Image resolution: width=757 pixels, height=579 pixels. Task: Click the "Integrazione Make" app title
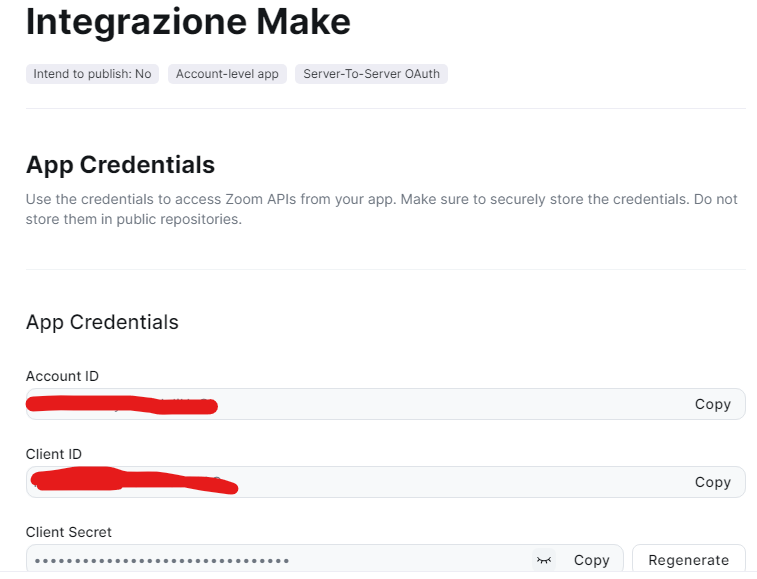(188, 22)
